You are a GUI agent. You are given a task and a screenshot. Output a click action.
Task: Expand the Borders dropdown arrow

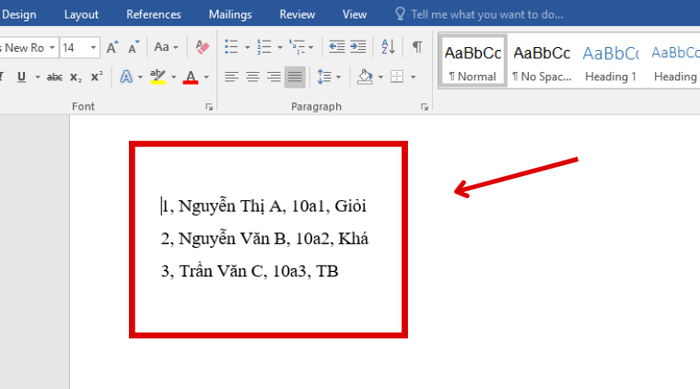click(x=413, y=77)
